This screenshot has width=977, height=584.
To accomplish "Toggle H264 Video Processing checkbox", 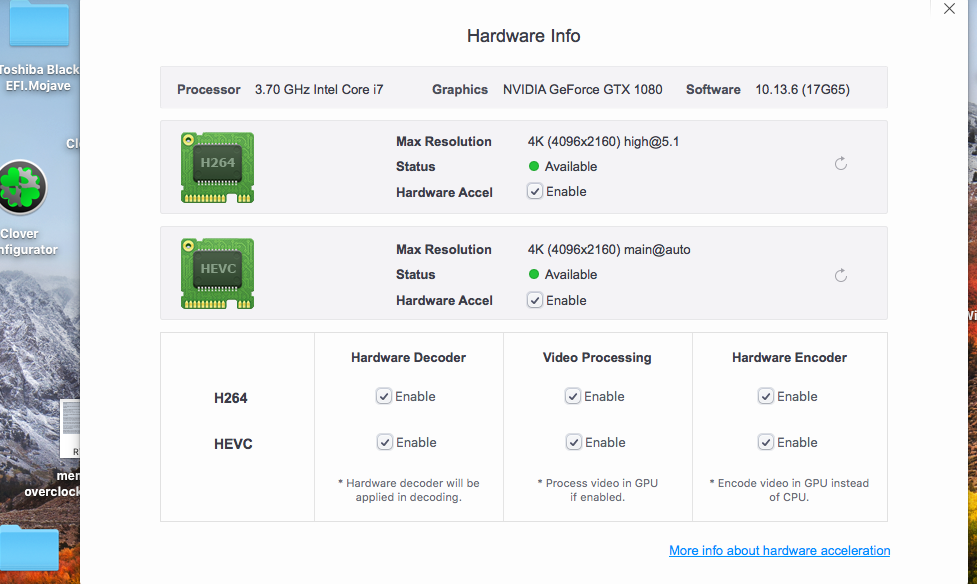I will click(x=573, y=396).
